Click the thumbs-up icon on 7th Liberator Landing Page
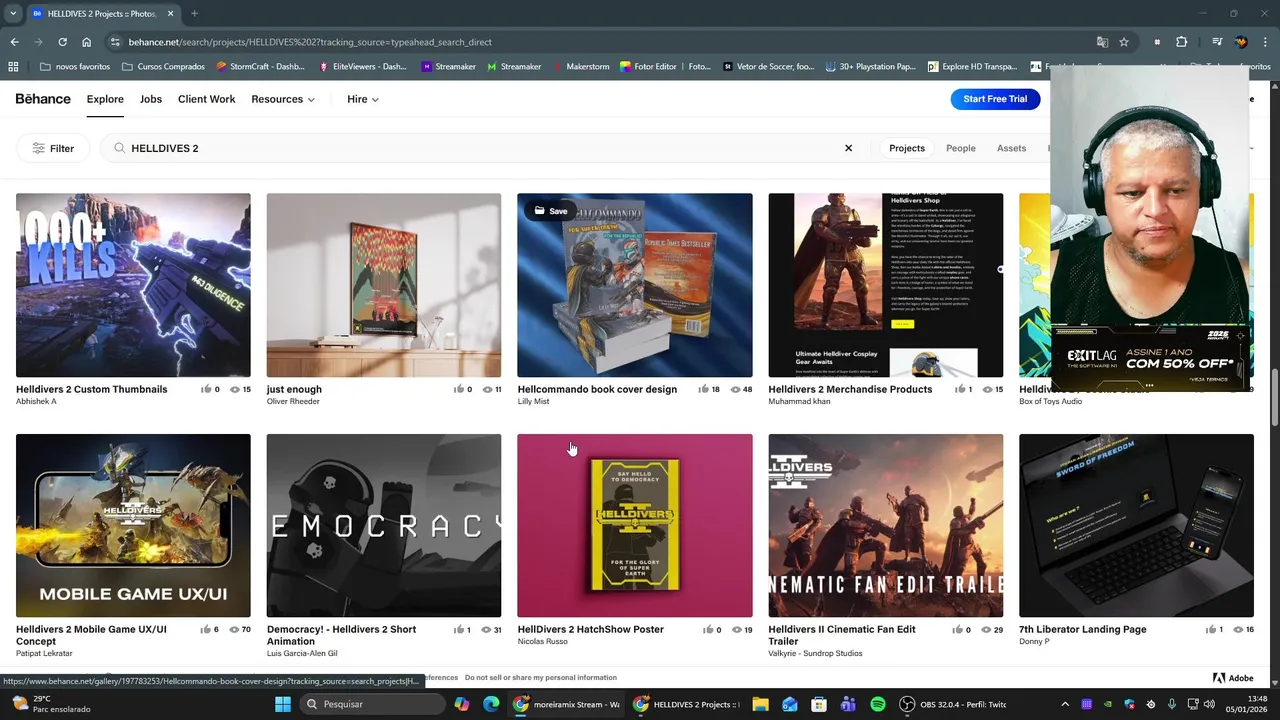 (1210, 630)
